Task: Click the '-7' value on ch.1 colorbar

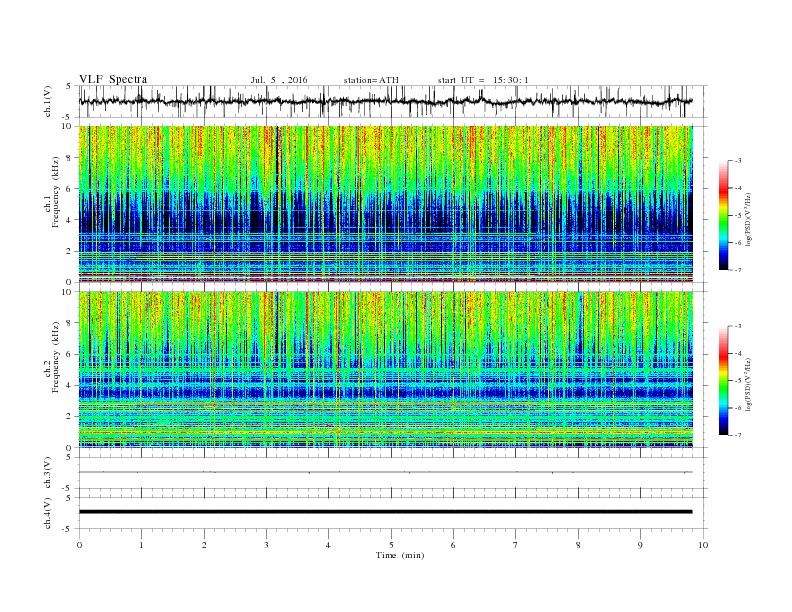Action: tap(738, 270)
